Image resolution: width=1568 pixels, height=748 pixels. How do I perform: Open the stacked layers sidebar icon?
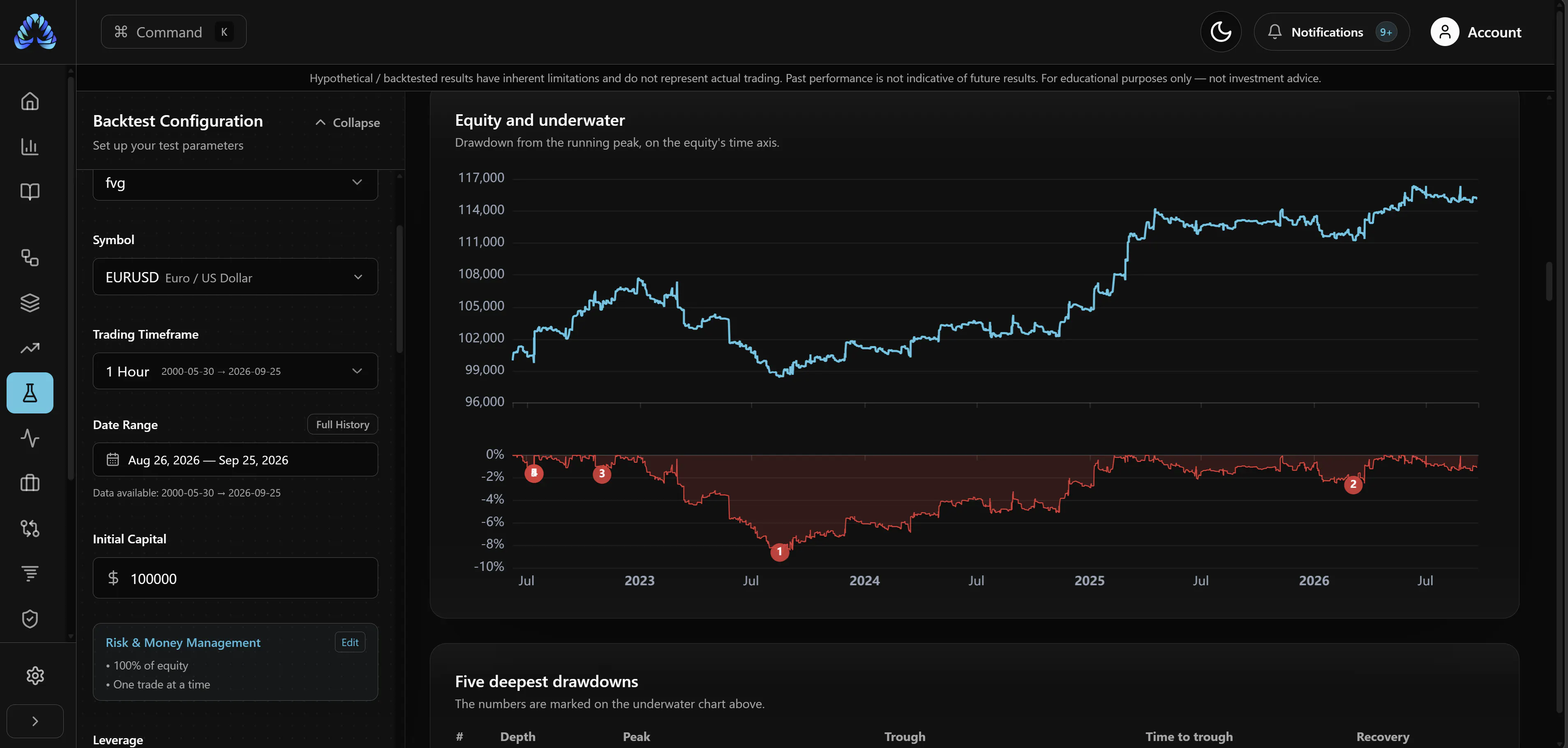point(30,302)
